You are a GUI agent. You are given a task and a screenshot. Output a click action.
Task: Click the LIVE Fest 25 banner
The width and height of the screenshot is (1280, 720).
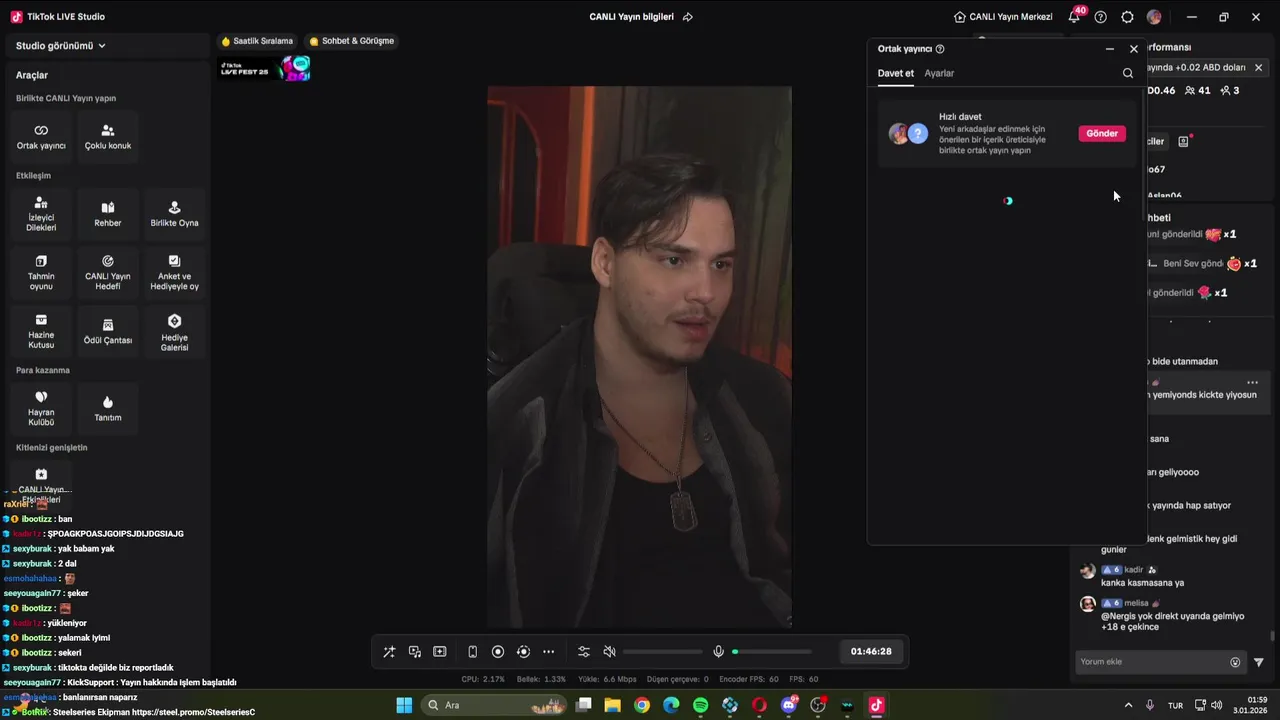[265, 69]
